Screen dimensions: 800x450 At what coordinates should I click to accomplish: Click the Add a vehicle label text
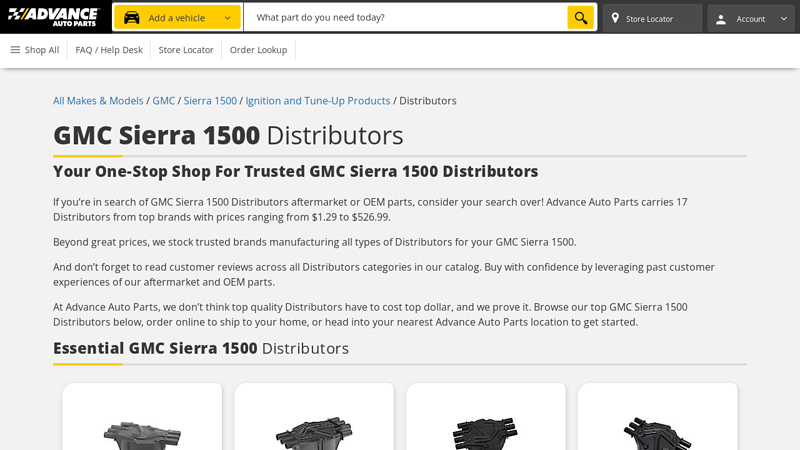[x=177, y=18]
